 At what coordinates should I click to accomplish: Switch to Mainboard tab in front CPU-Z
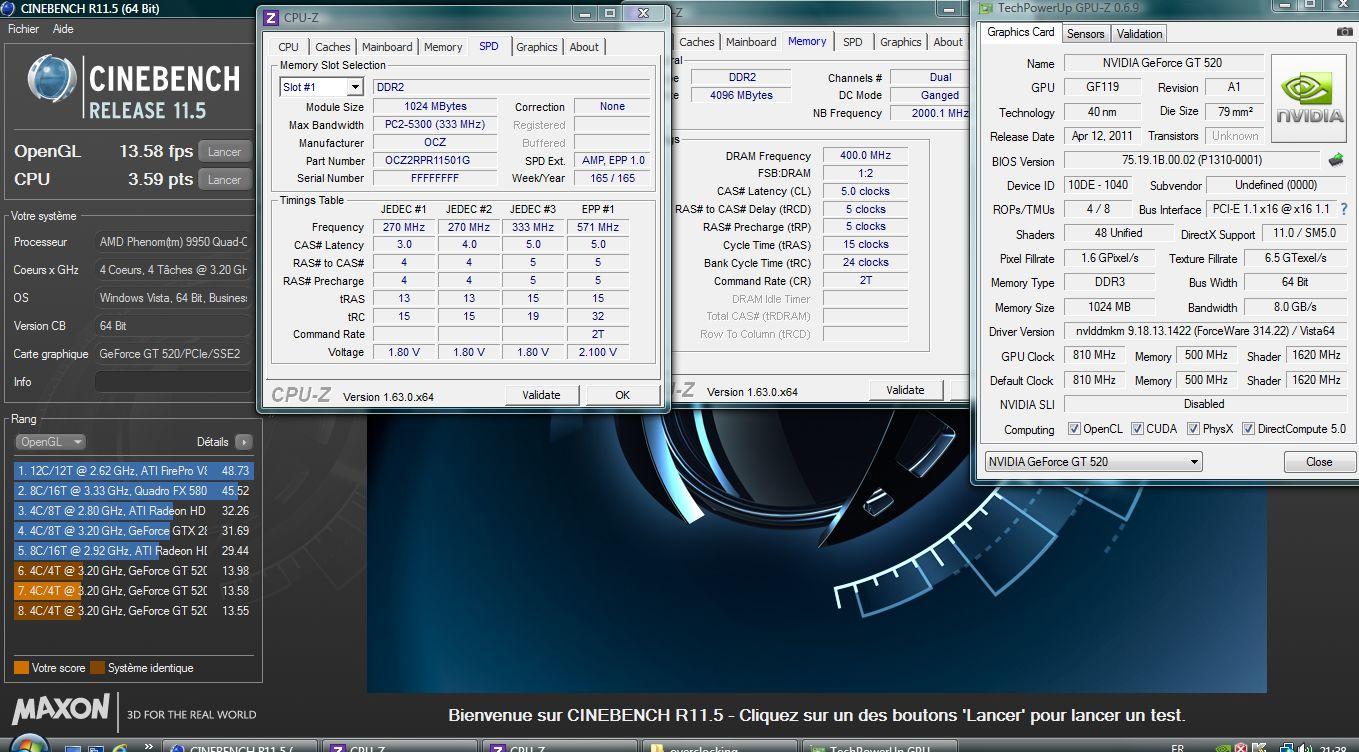click(387, 47)
